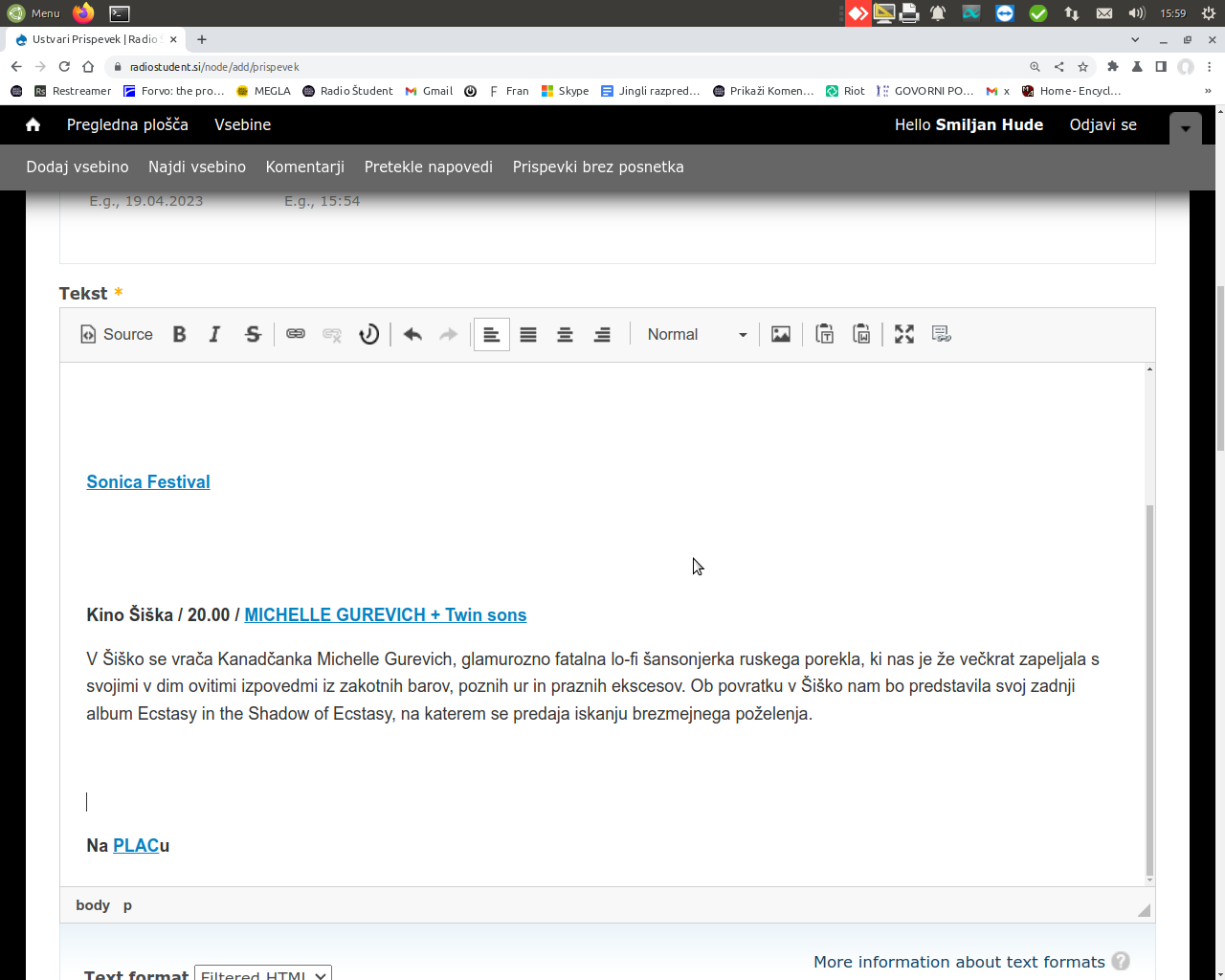Toggle Source view in the editor

117,334
